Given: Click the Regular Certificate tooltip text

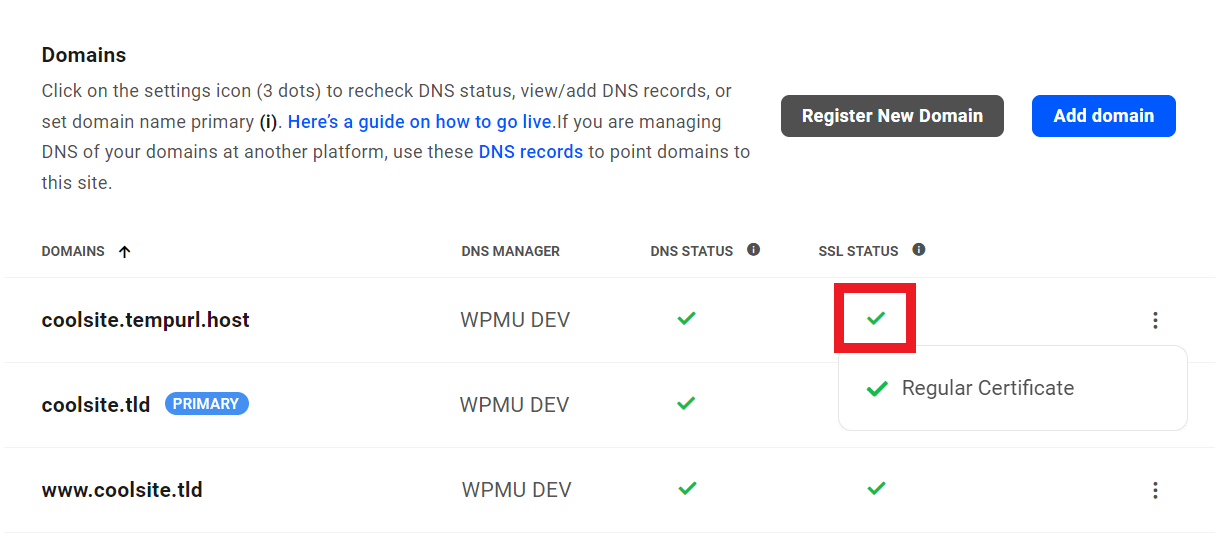Looking at the screenshot, I should 988,388.
